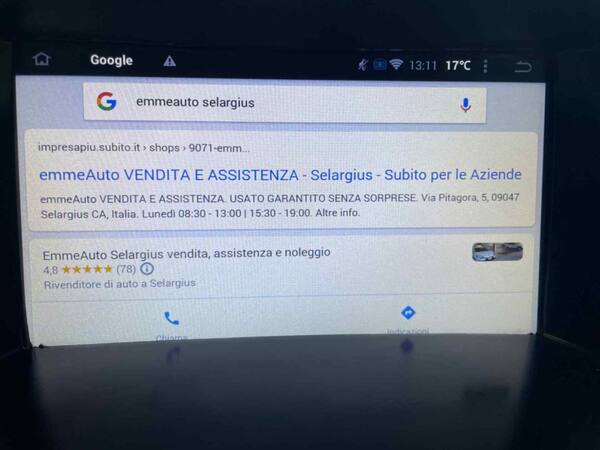Open EmmeAuto Selargius business listing title
The height and width of the screenshot is (450, 600).
186,254
